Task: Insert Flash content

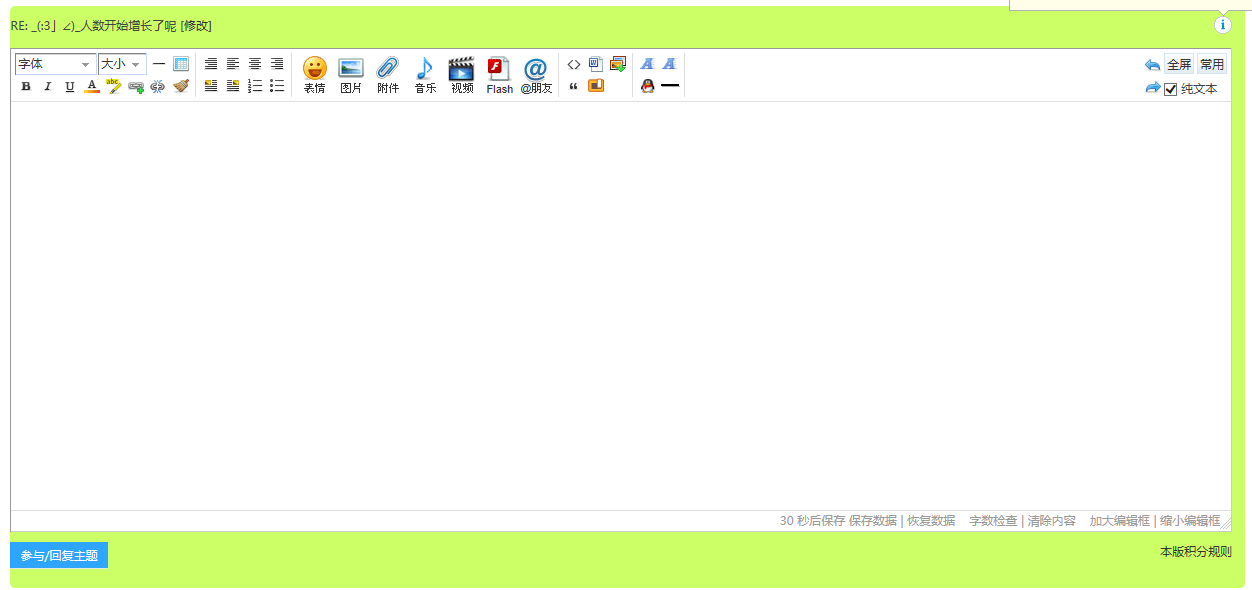Action: tap(499, 75)
